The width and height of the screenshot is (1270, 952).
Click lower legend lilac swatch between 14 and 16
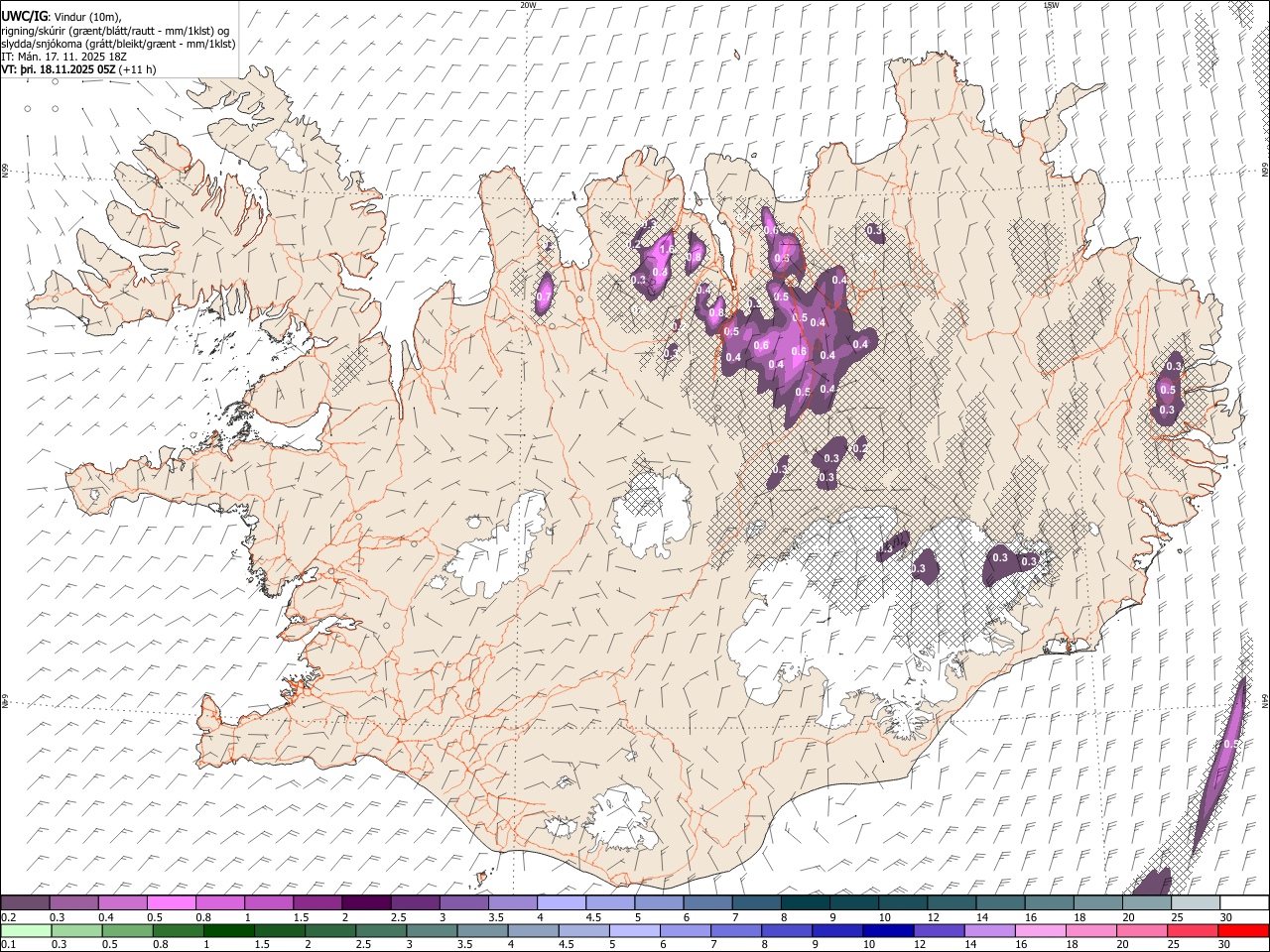(x=988, y=930)
